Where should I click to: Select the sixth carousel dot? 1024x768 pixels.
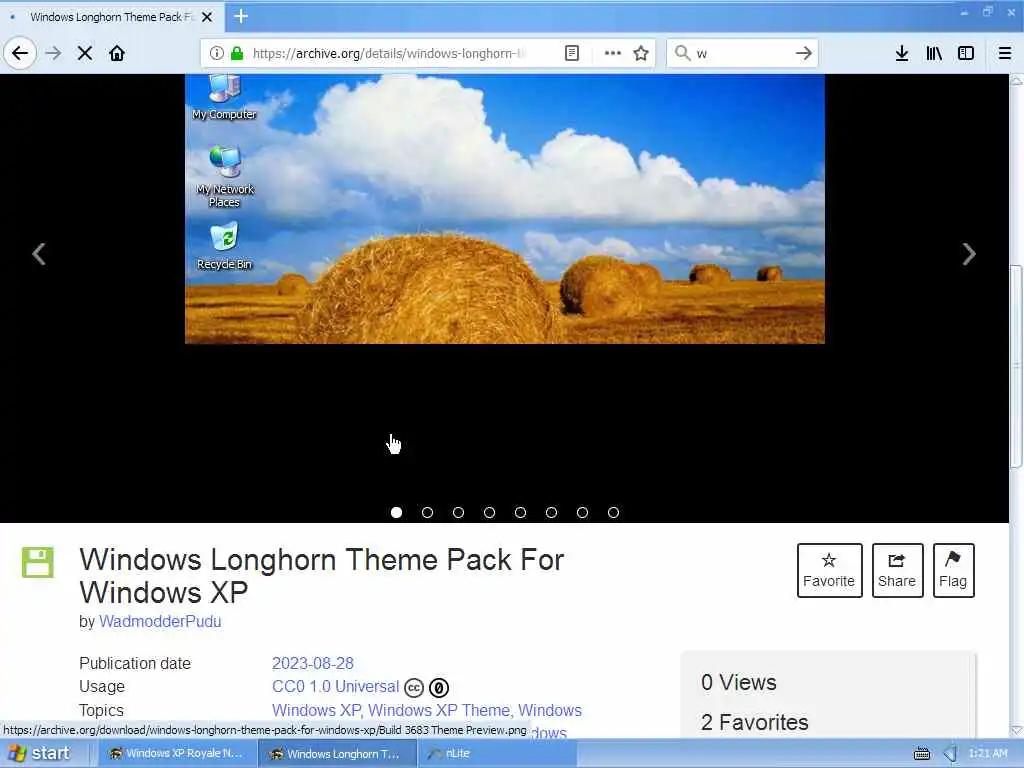[552, 513]
